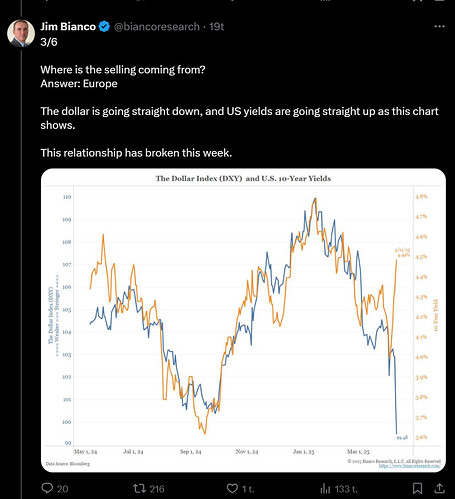Open the 133 t. views count
This screenshot has width=455, height=499.
click(346, 489)
